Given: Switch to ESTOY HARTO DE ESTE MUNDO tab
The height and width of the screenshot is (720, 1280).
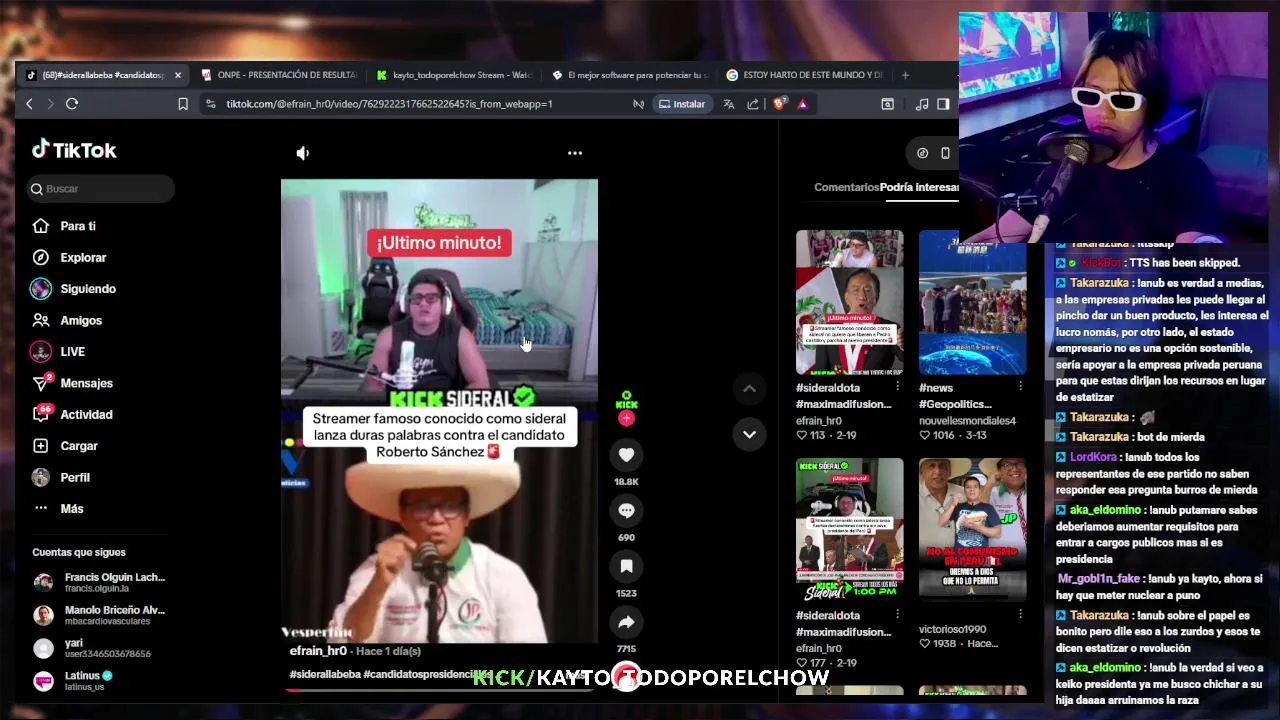Looking at the screenshot, I should pos(805,75).
